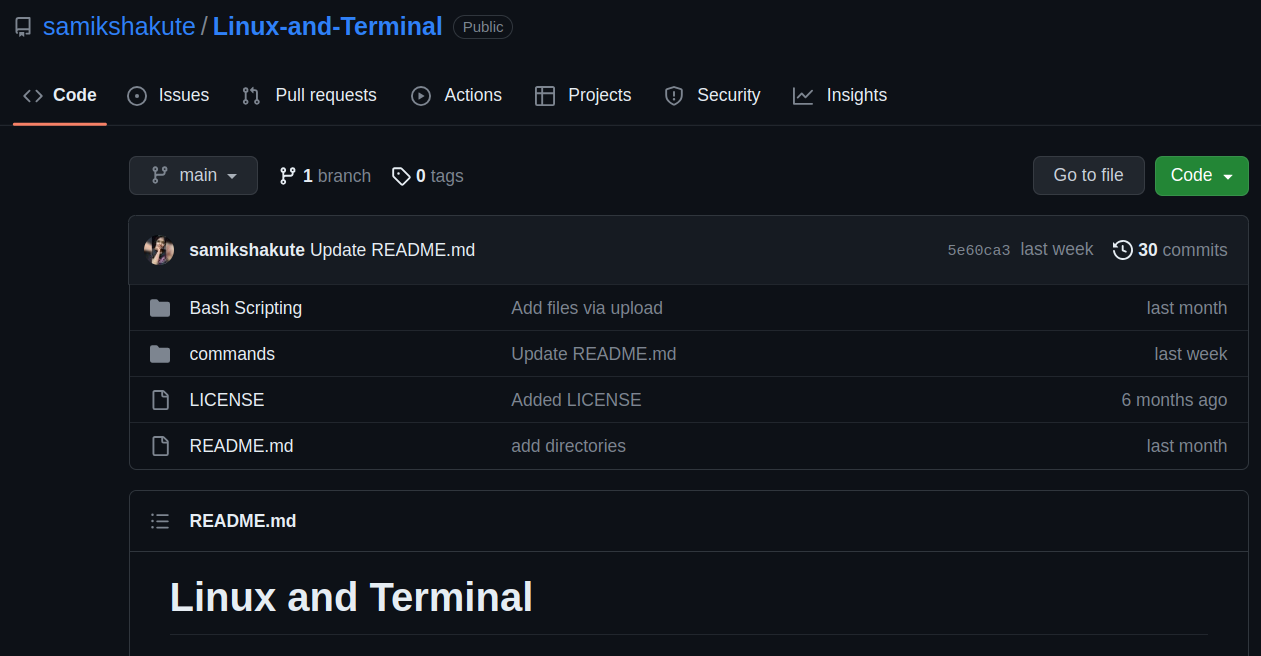Switch to the Issues tab

tap(168, 95)
